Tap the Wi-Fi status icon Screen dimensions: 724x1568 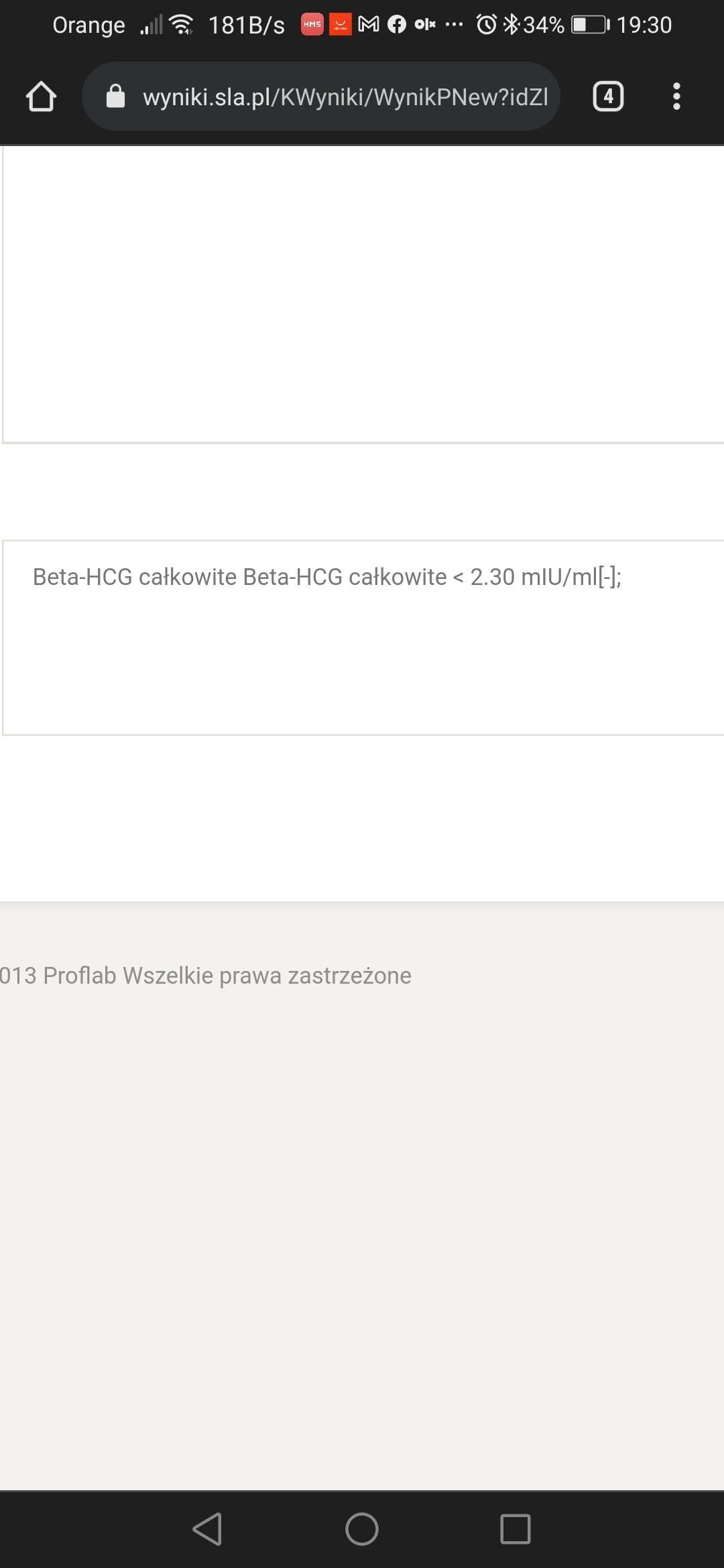[x=182, y=25]
